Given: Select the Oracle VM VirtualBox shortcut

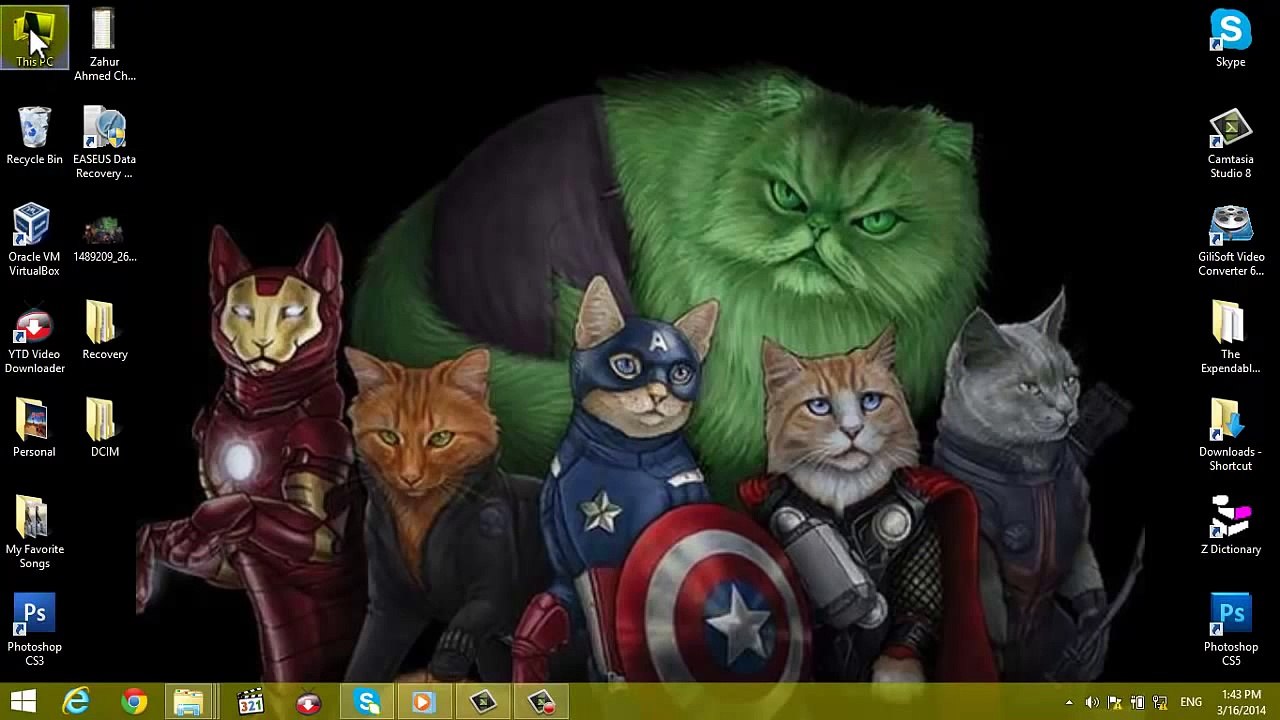Looking at the screenshot, I should [x=34, y=240].
